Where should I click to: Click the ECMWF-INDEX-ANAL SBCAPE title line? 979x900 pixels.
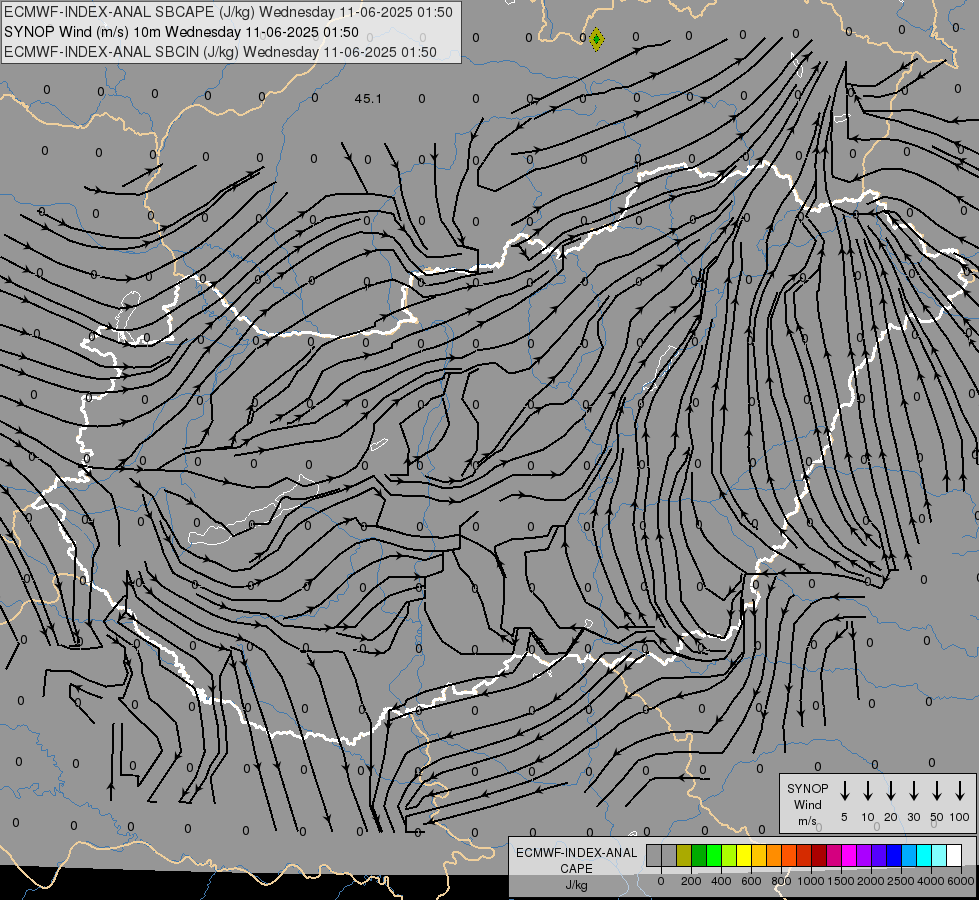(x=229, y=12)
